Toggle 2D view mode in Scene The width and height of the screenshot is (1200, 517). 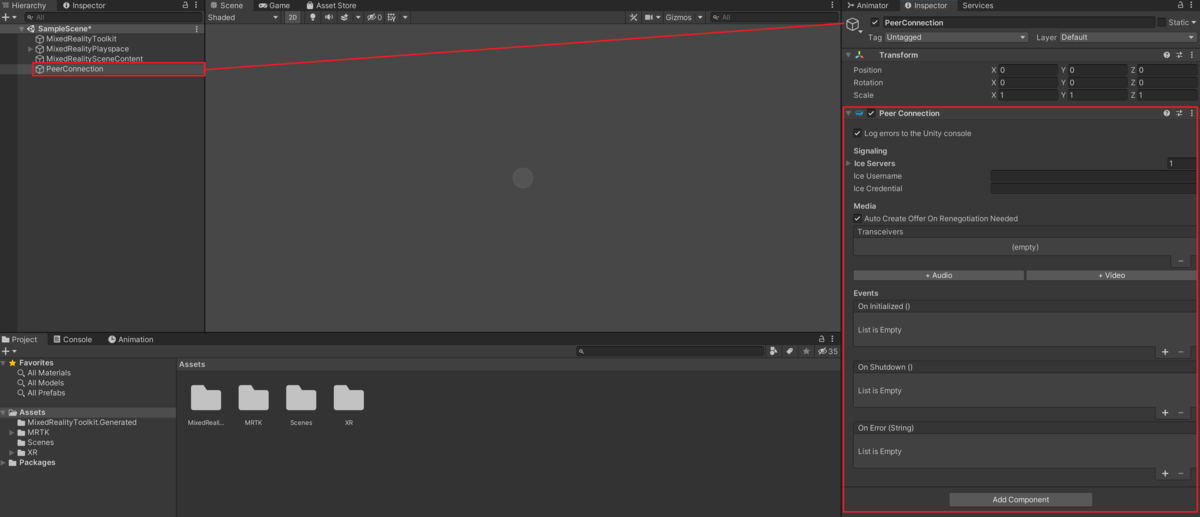[x=292, y=18]
